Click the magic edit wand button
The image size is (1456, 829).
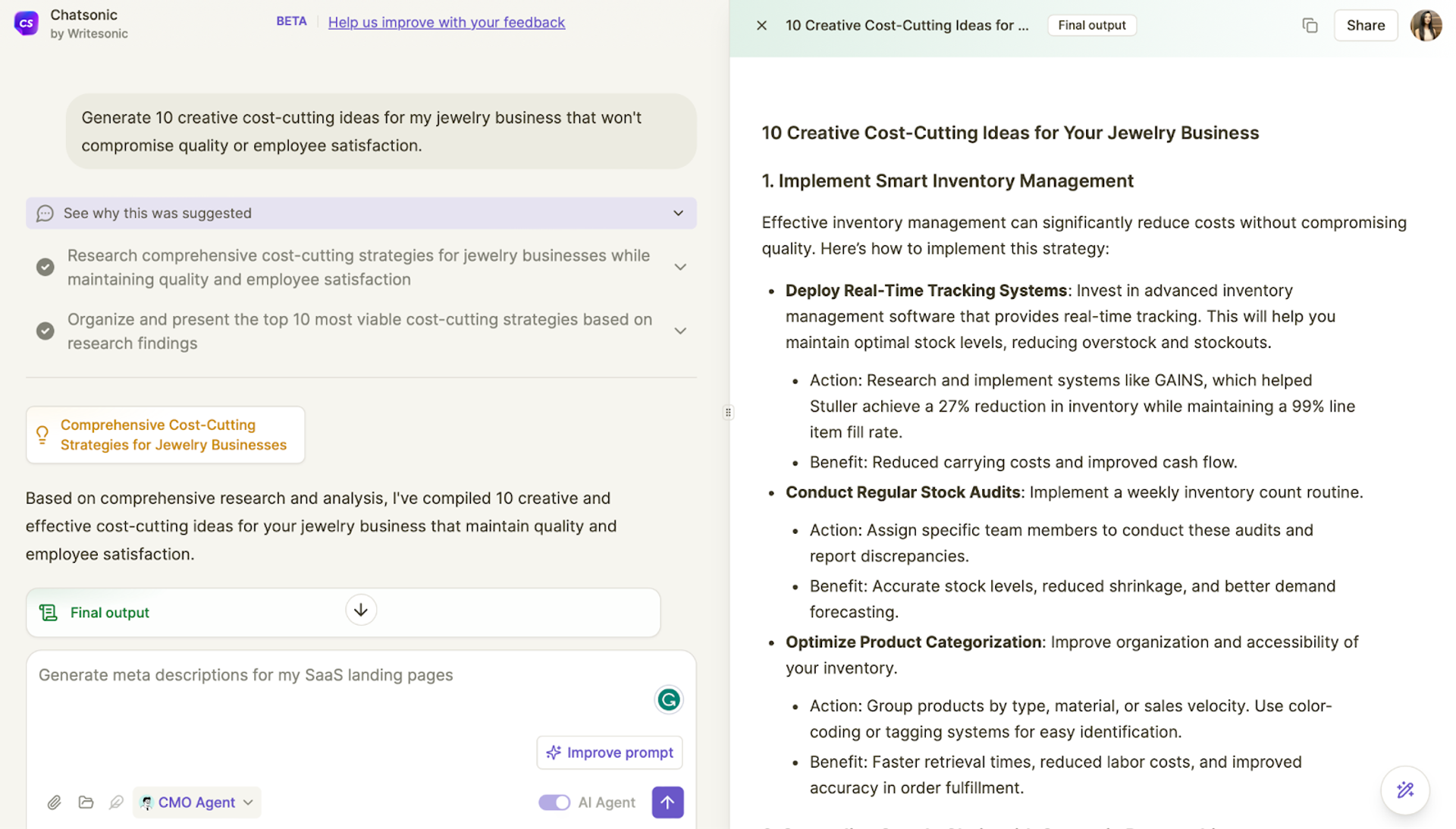click(x=1405, y=790)
